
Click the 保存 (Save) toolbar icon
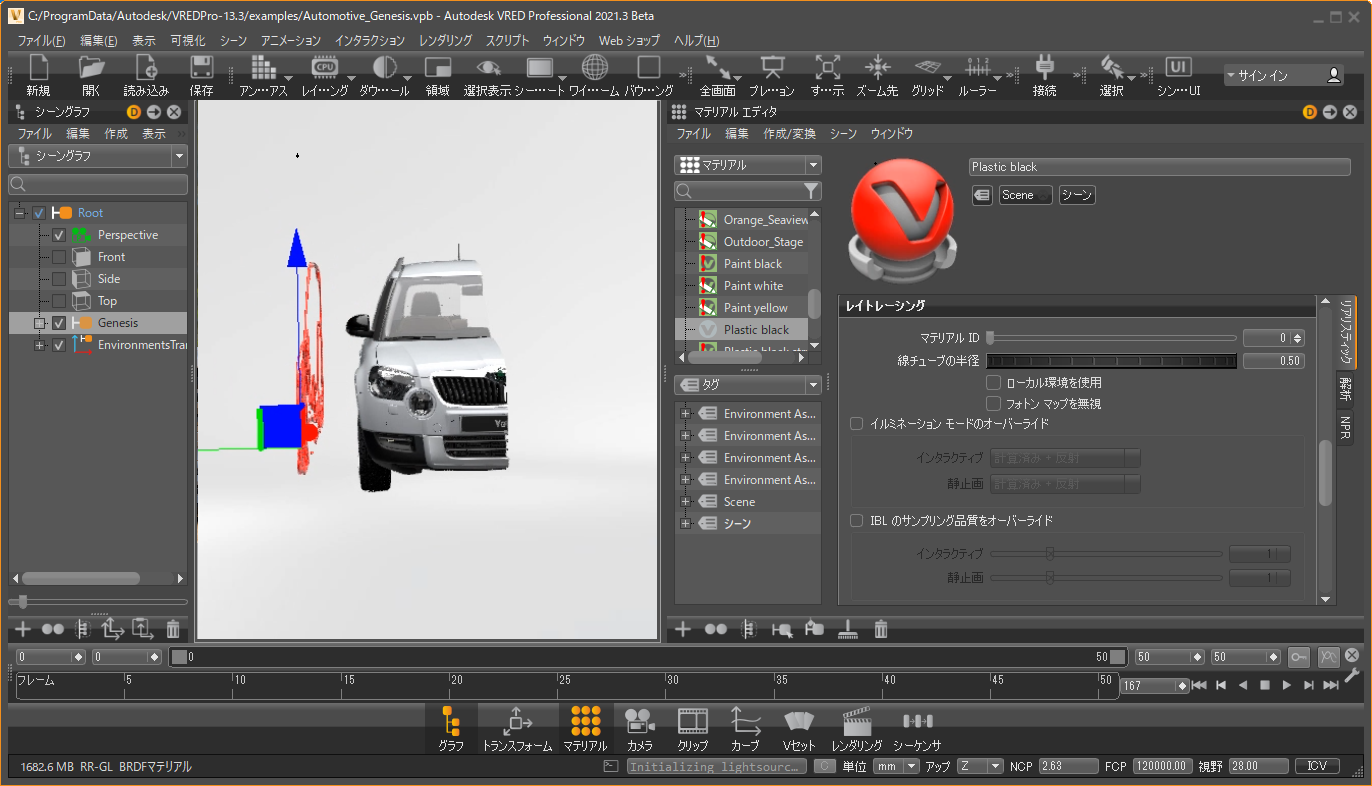pyautogui.click(x=201, y=68)
